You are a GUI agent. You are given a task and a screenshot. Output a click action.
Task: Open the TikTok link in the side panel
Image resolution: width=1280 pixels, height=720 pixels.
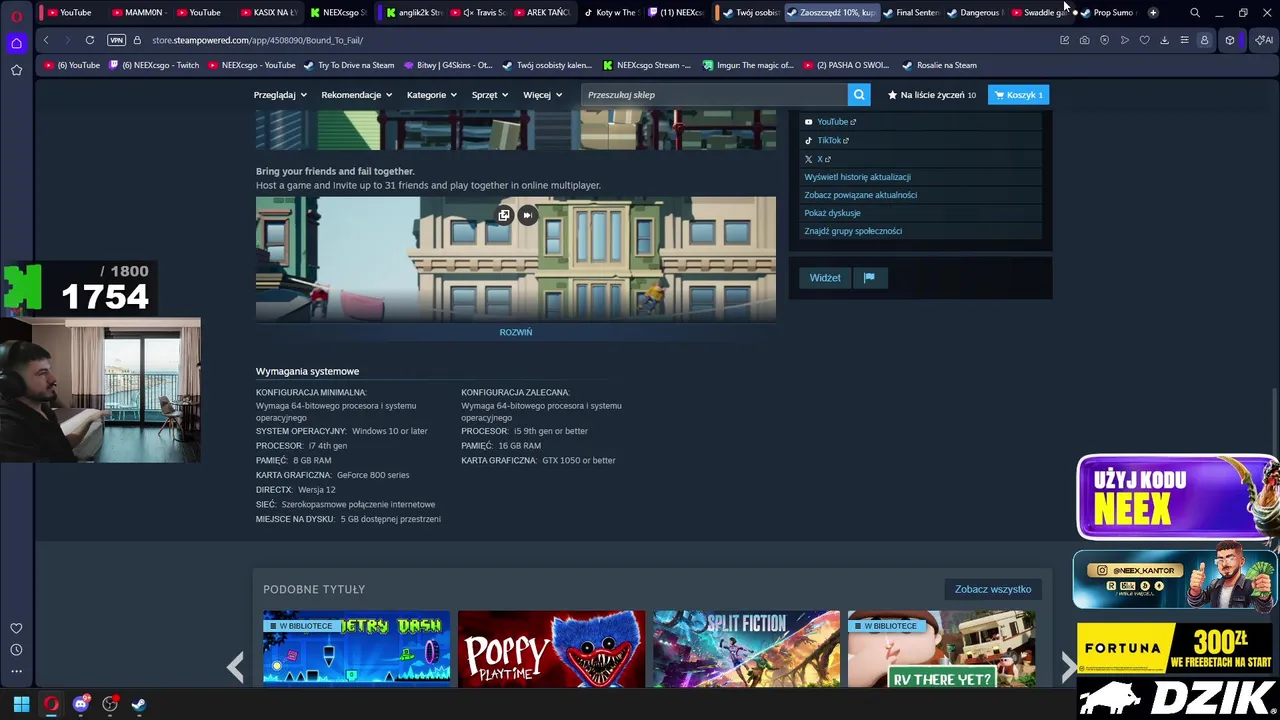827,141
